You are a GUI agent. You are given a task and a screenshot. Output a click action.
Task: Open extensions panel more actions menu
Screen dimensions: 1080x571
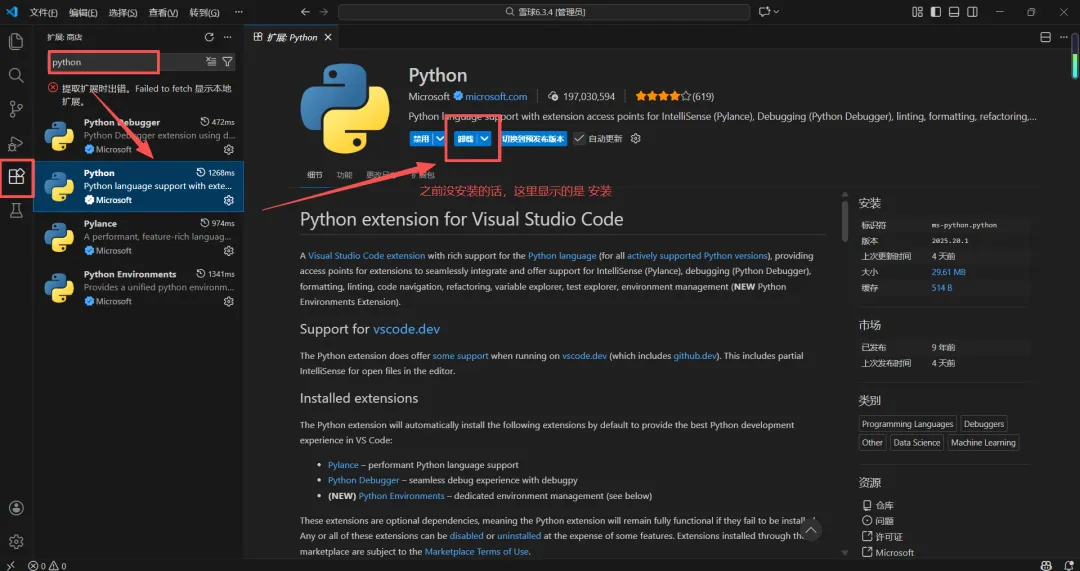[227, 37]
